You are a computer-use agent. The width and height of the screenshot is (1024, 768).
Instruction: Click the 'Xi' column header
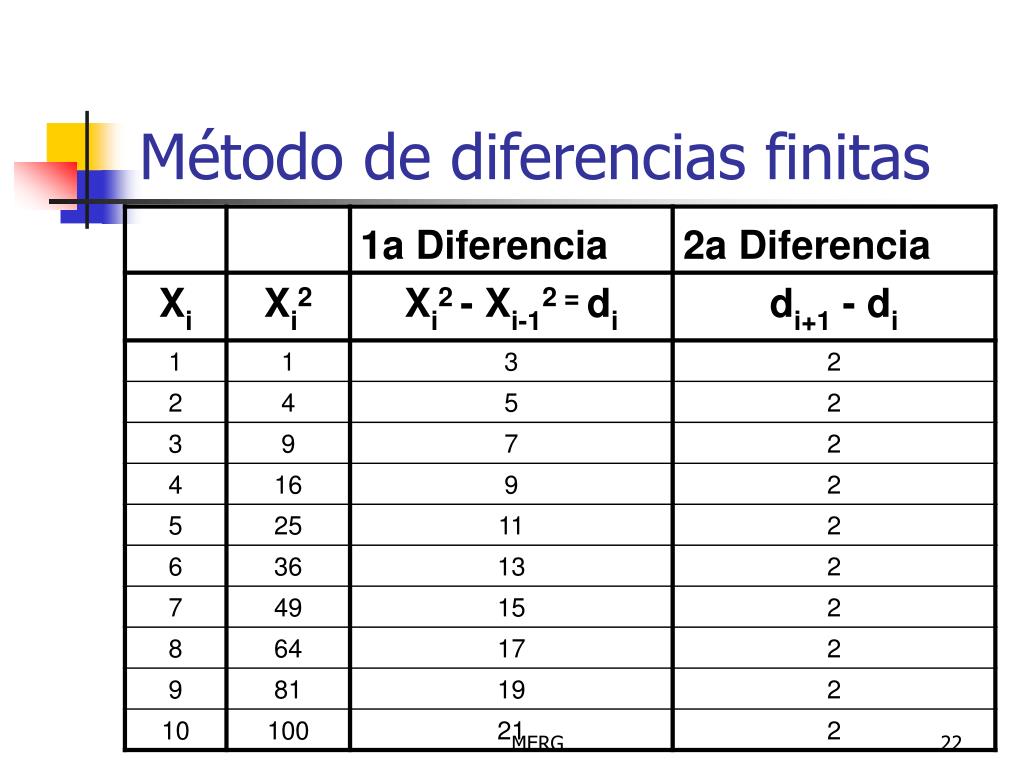(x=176, y=306)
